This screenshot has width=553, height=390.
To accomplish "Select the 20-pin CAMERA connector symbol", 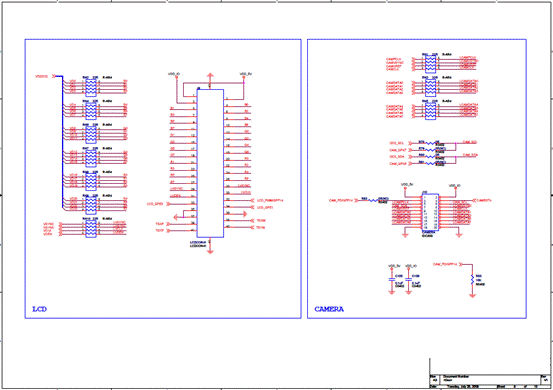I will coord(430,212).
